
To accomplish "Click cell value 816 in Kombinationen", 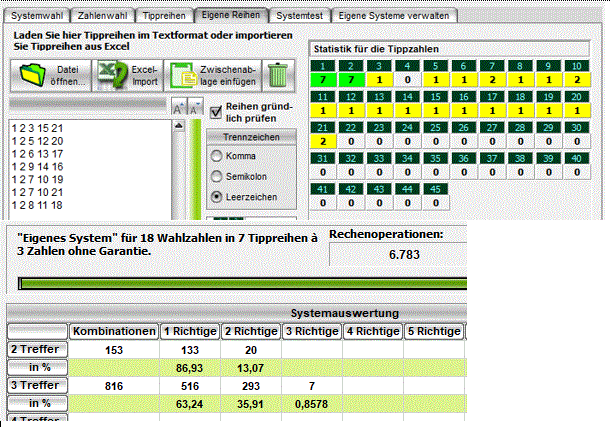I will click(114, 386).
